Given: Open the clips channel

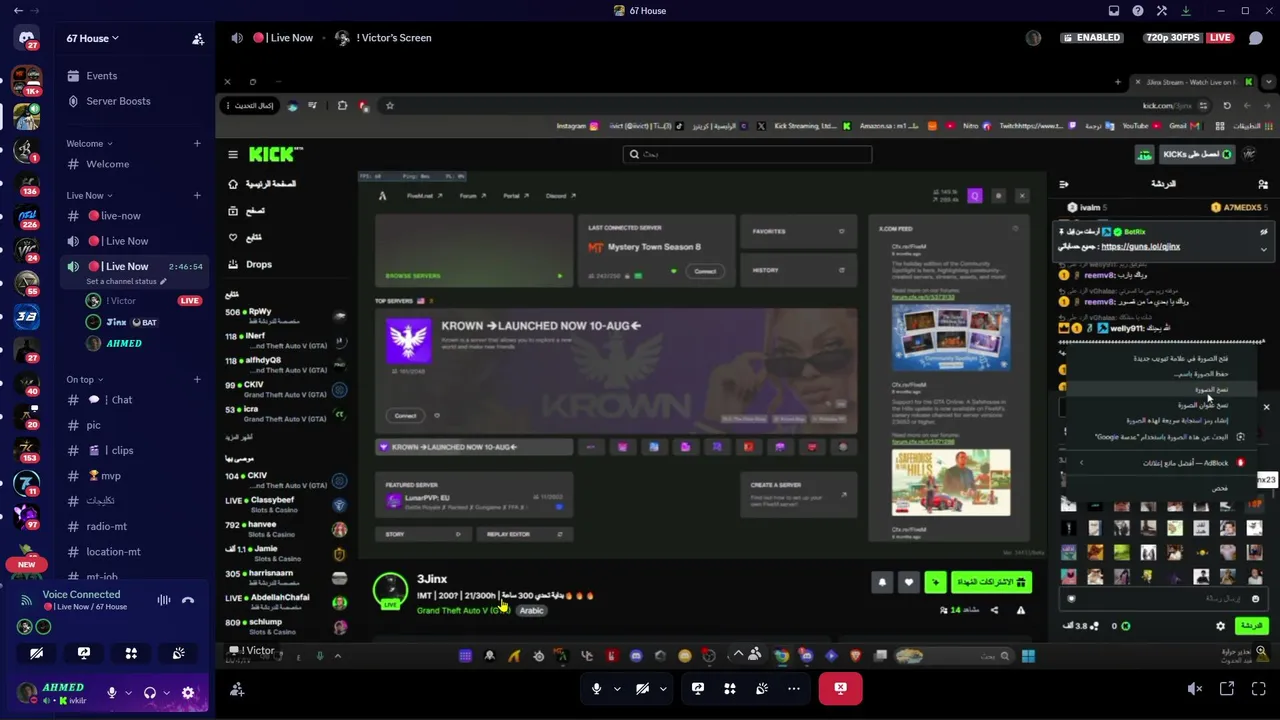Looking at the screenshot, I should [x=134, y=451].
